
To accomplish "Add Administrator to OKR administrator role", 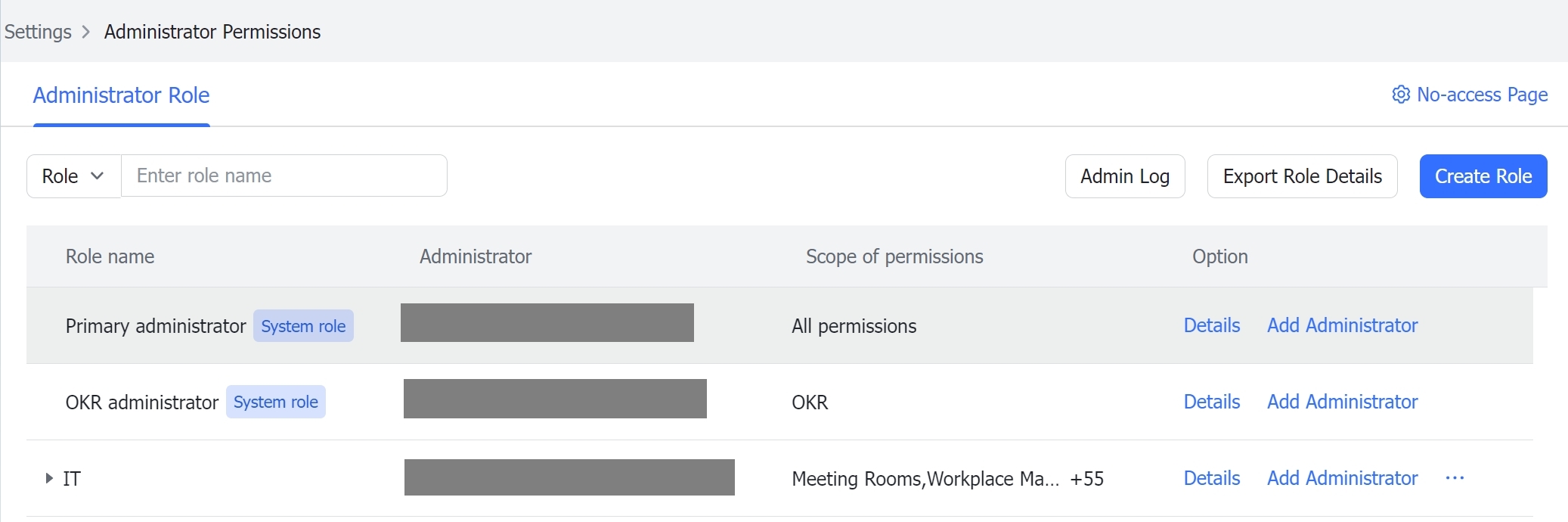I will (1342, 402).
